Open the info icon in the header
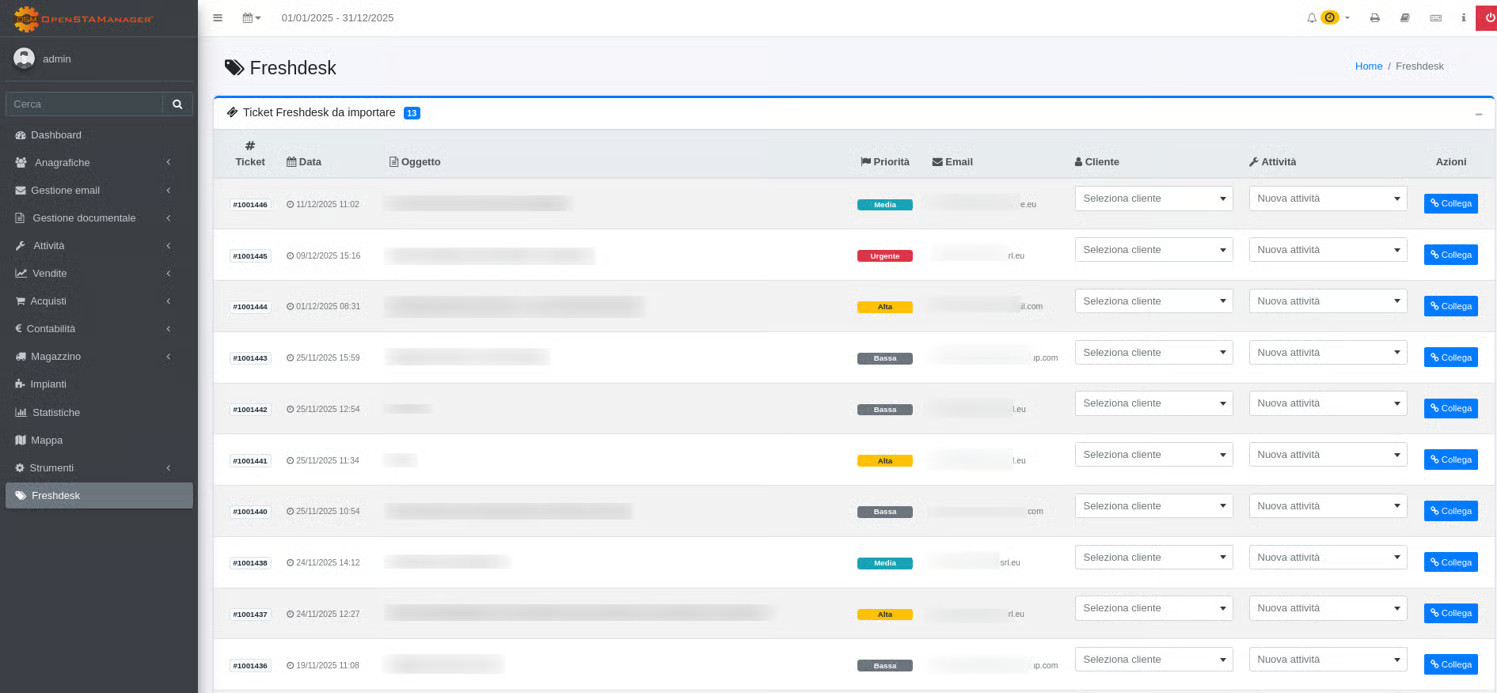The image size is (1497, 693). [1463, 18]
